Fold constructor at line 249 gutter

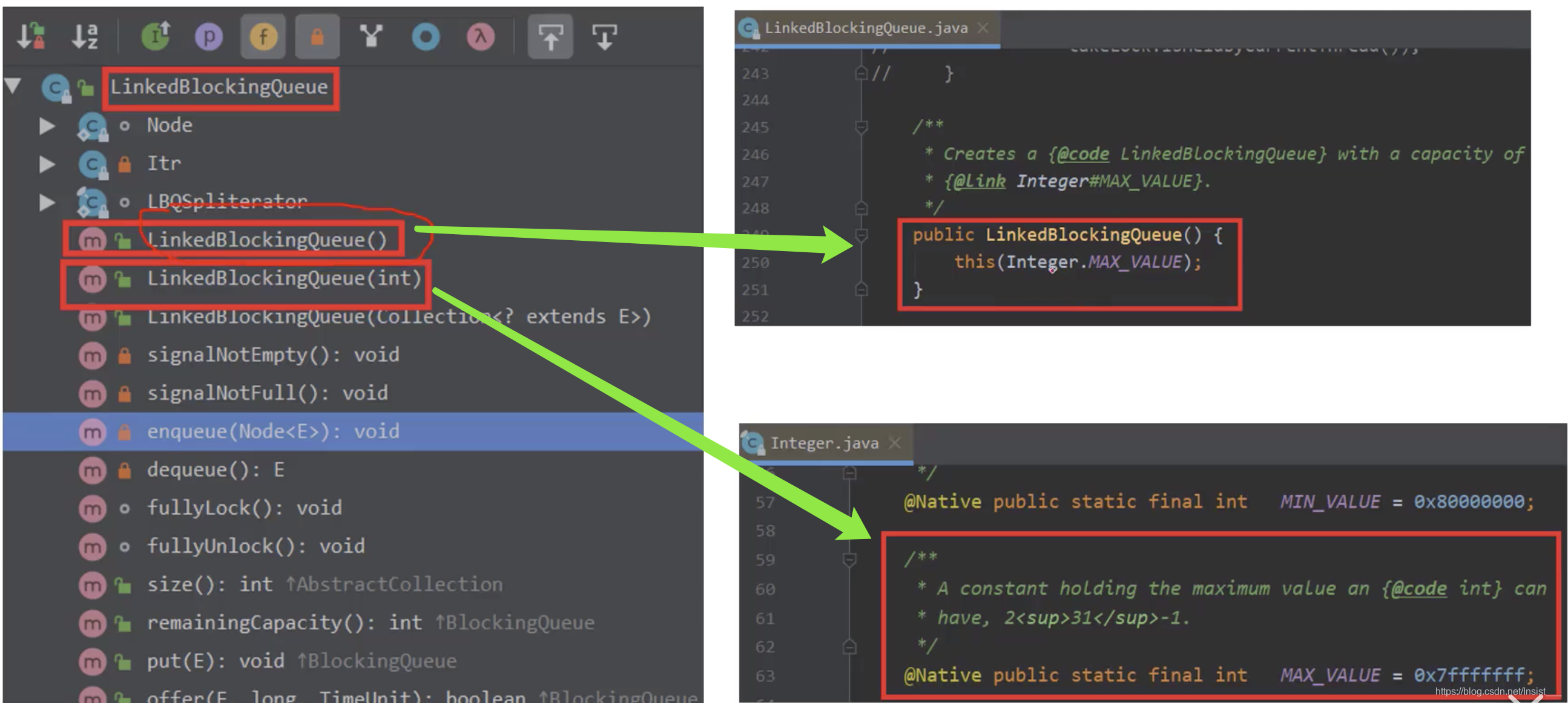pos(861,235)
